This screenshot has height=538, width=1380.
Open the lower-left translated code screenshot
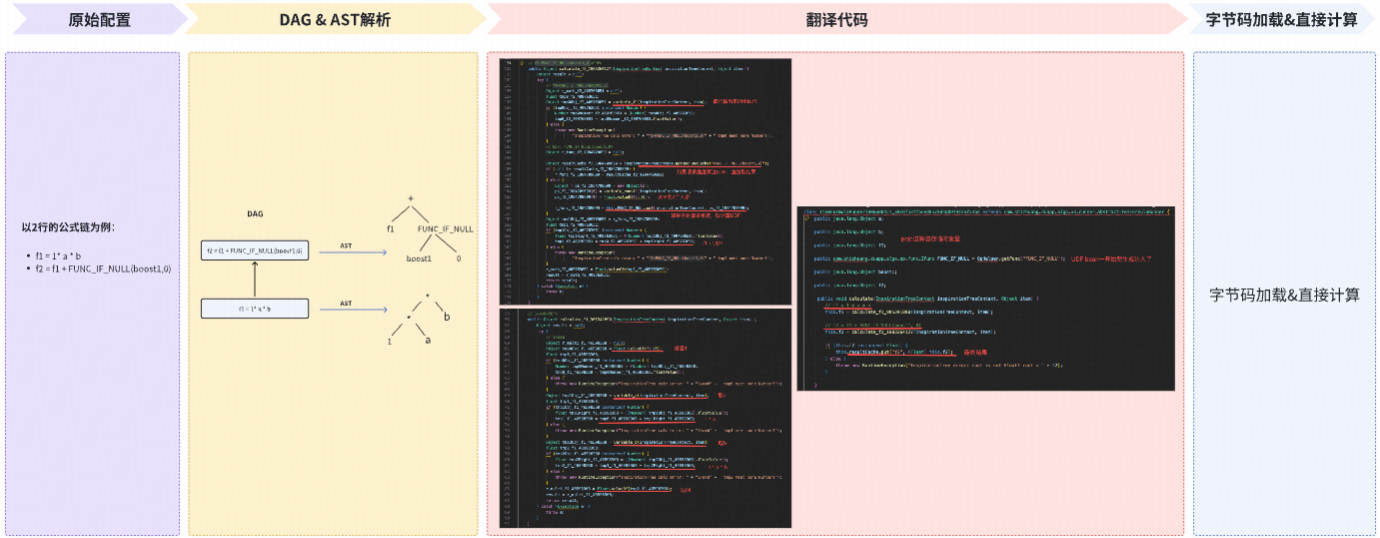645,418
